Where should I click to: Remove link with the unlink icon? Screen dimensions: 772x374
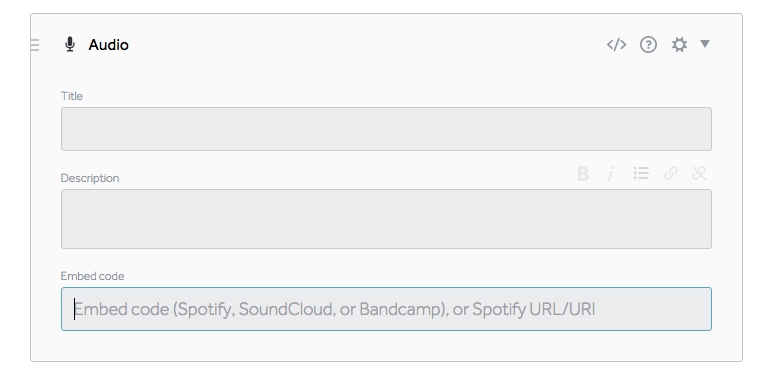coord(699,173)
